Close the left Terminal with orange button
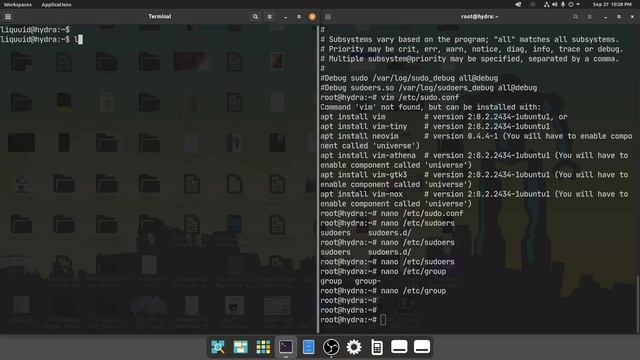Screen dimensions: 640x360 point(312,17)
